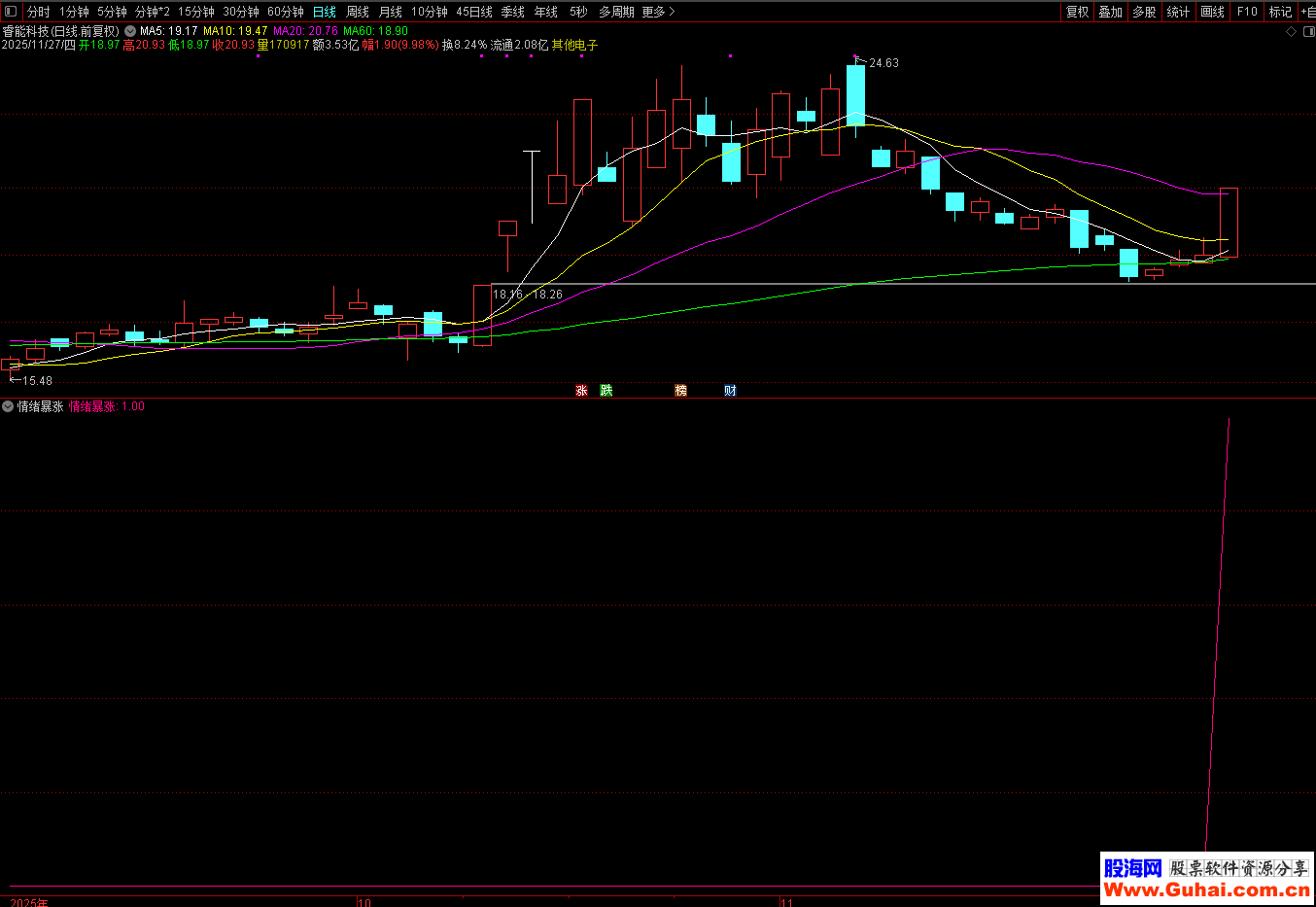The width and height of the screenshot is (1316, 907).
Task: Click the 其他电子 sector link
Action: pyautogui.click(x=575, y=45)
